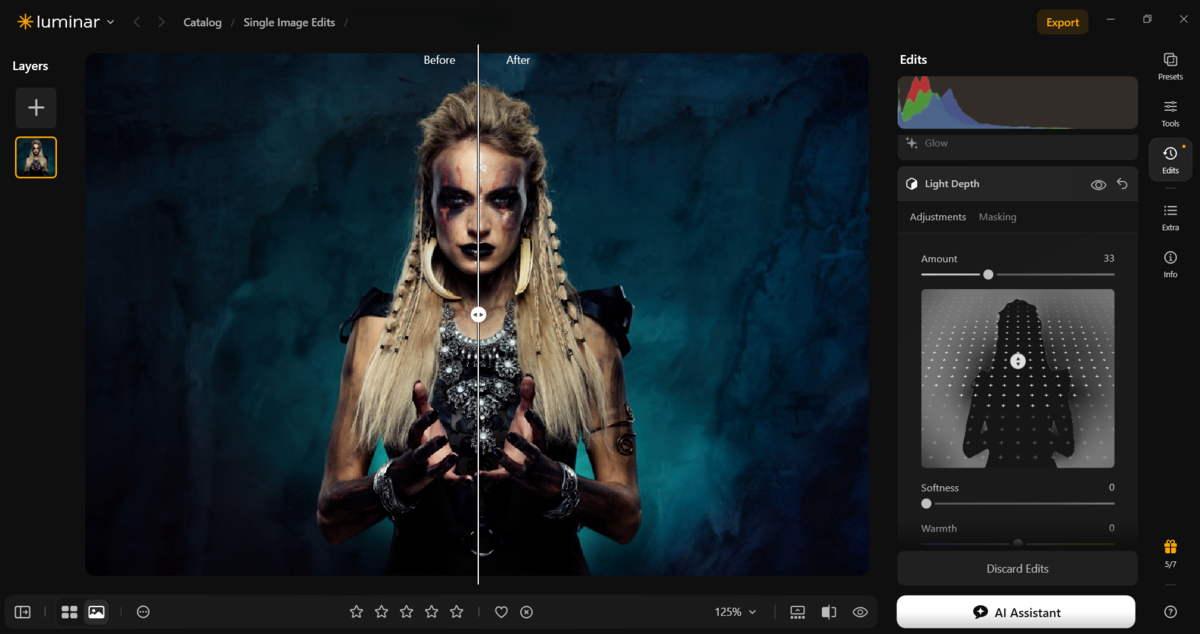Open Single Image Edits breadcrumb
This screenshot has height=634, width=1200.
coord(289,22)
